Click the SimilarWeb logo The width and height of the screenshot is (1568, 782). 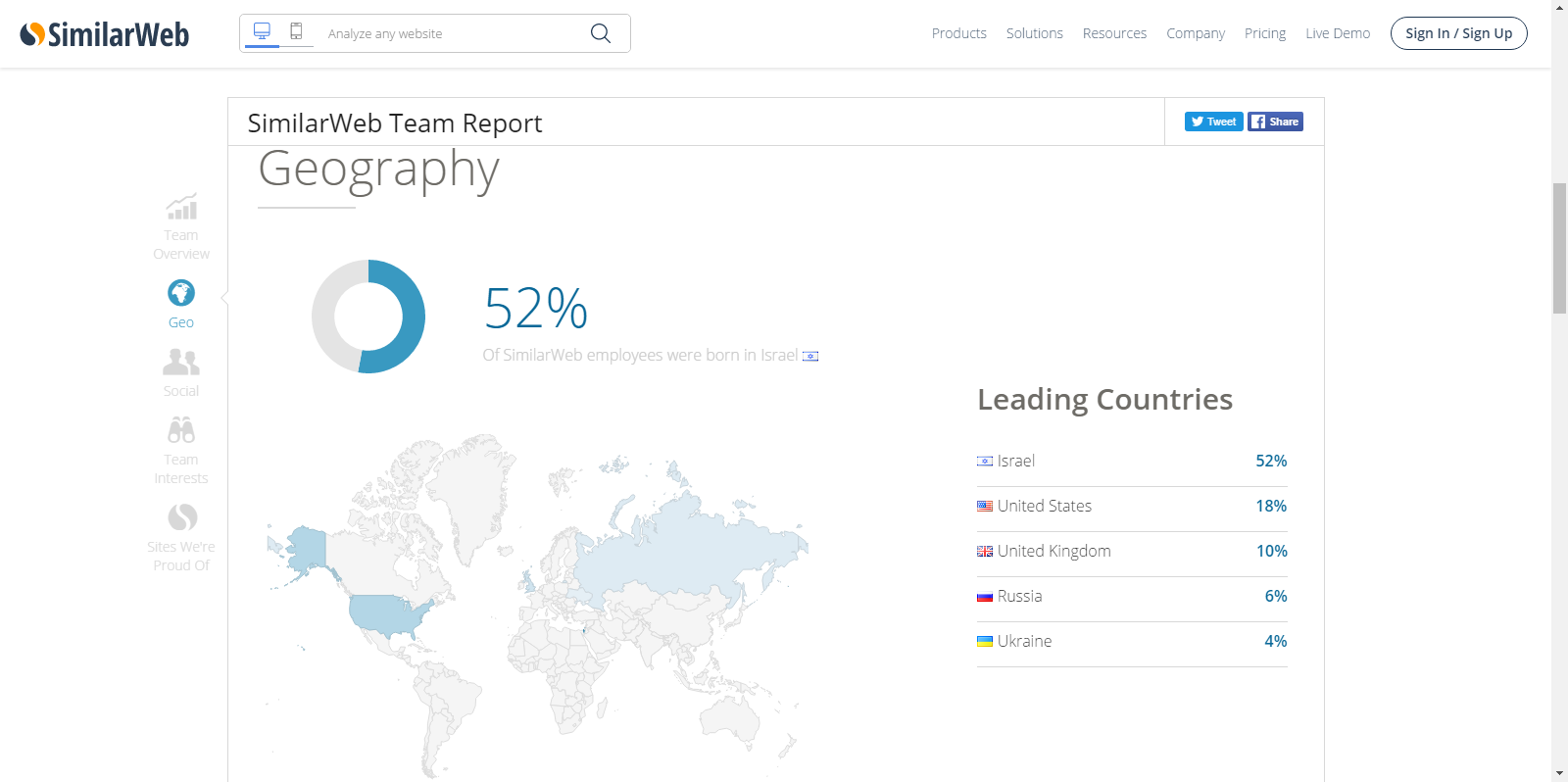coord(105,34)
